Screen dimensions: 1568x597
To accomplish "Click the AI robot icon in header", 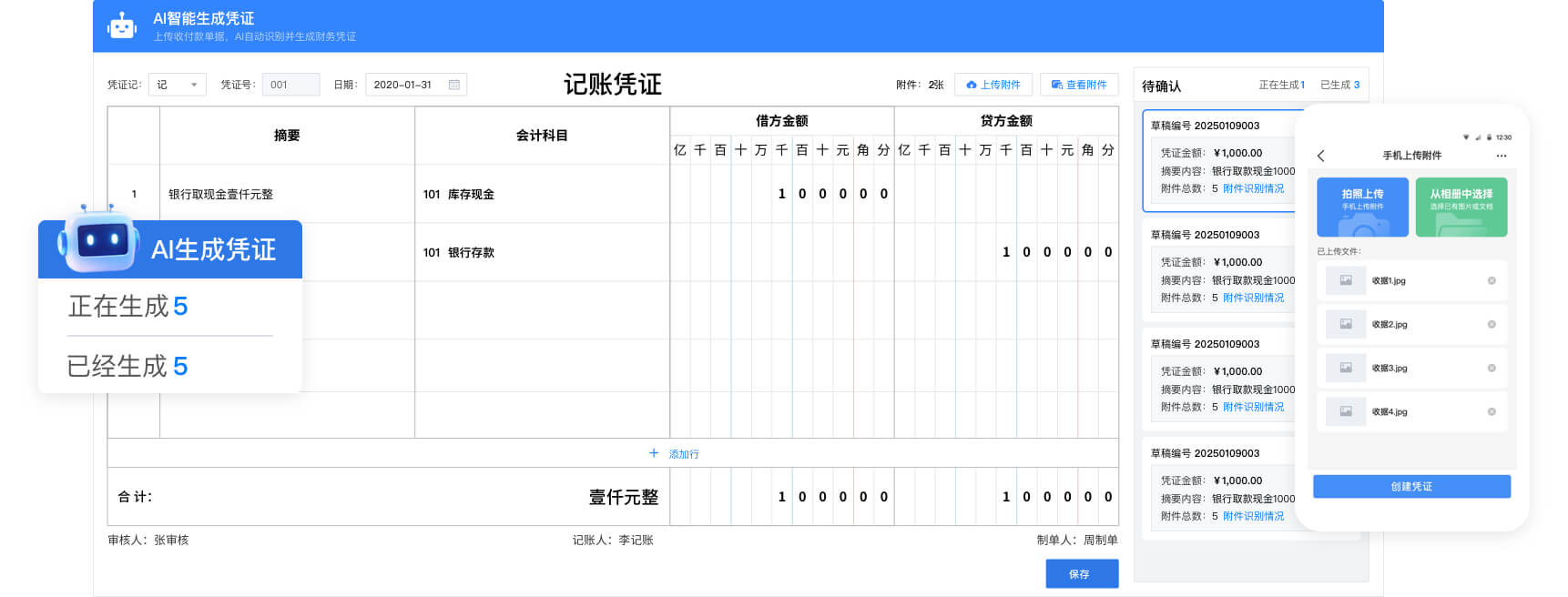I will click(x=121, y=25).
